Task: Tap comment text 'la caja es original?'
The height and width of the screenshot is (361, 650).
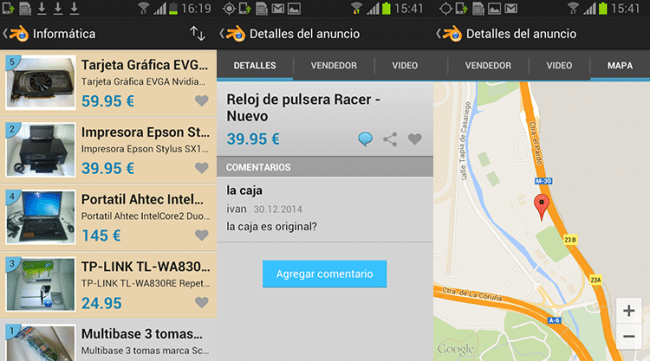Action: click(x=272, y=227)
